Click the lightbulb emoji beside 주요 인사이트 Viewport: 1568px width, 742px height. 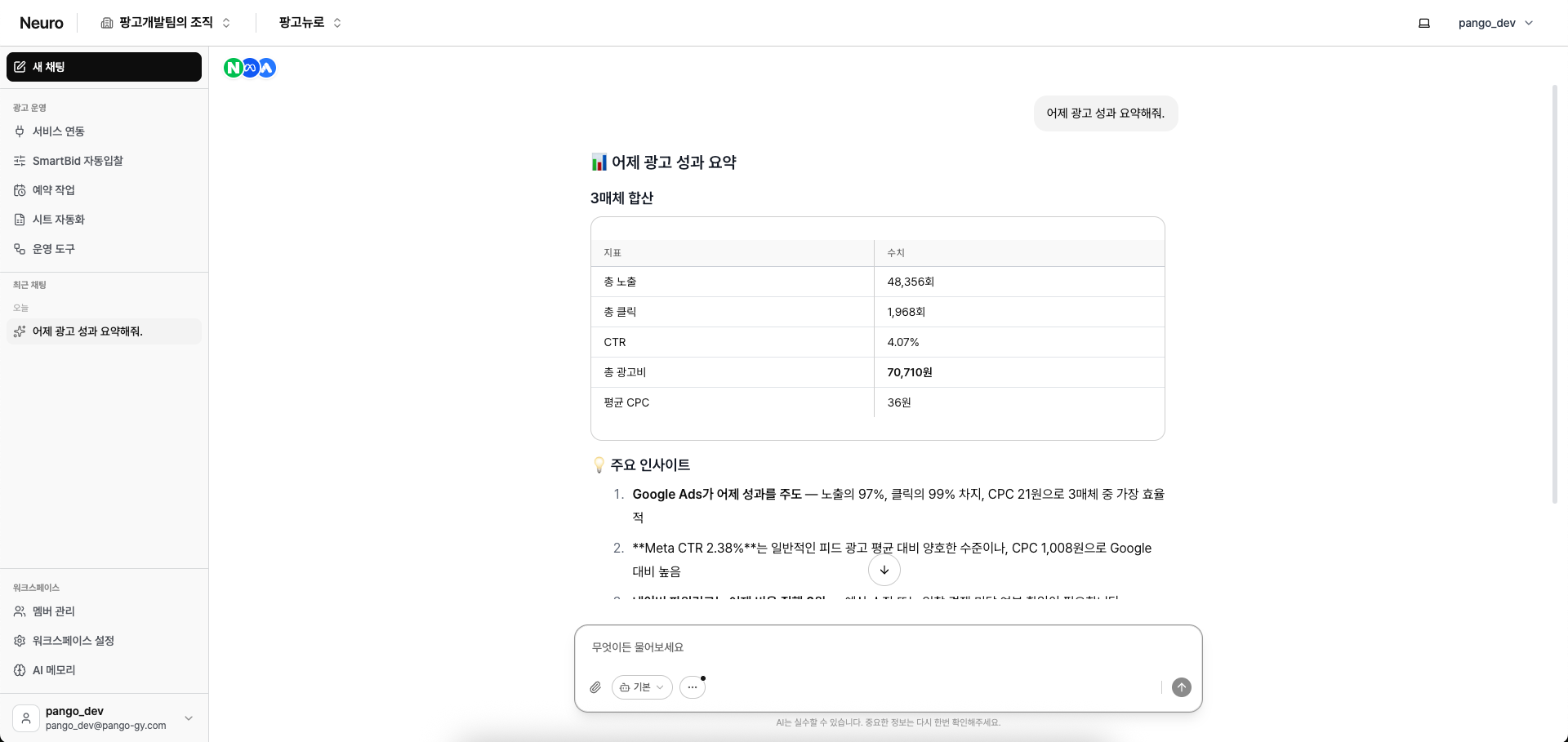599,464
